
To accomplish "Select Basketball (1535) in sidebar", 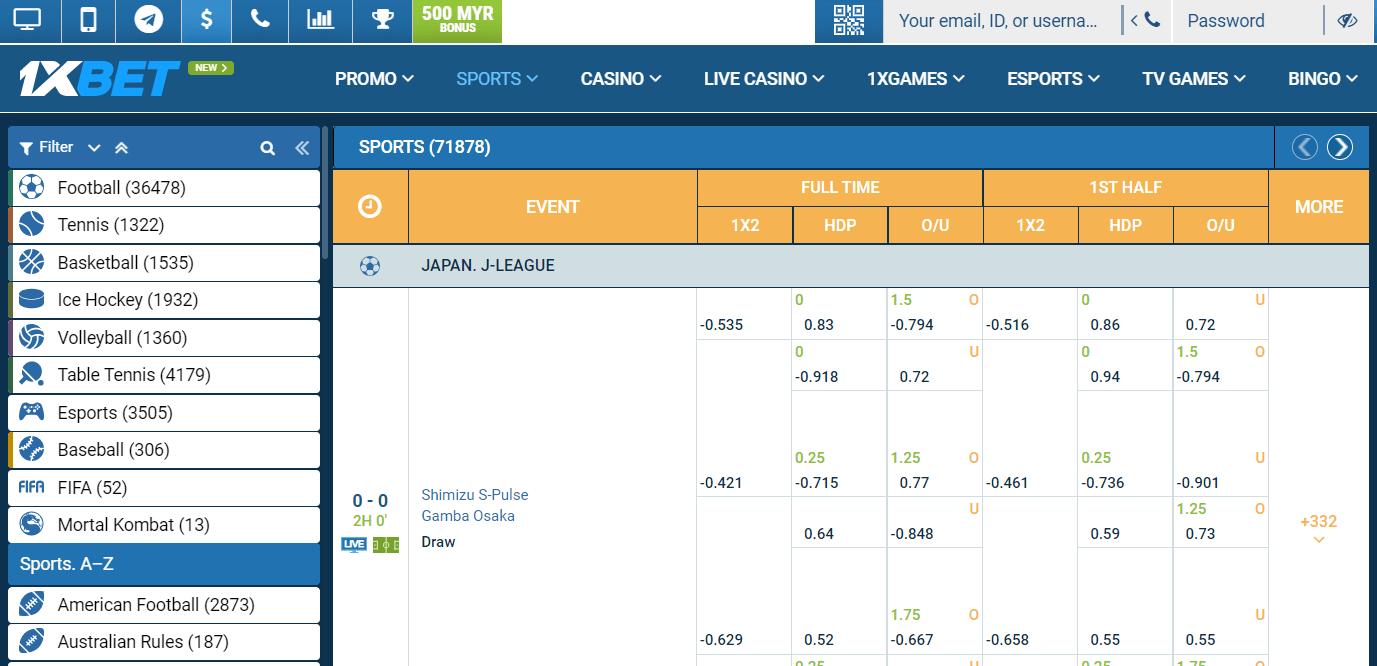I will point(164,263).
